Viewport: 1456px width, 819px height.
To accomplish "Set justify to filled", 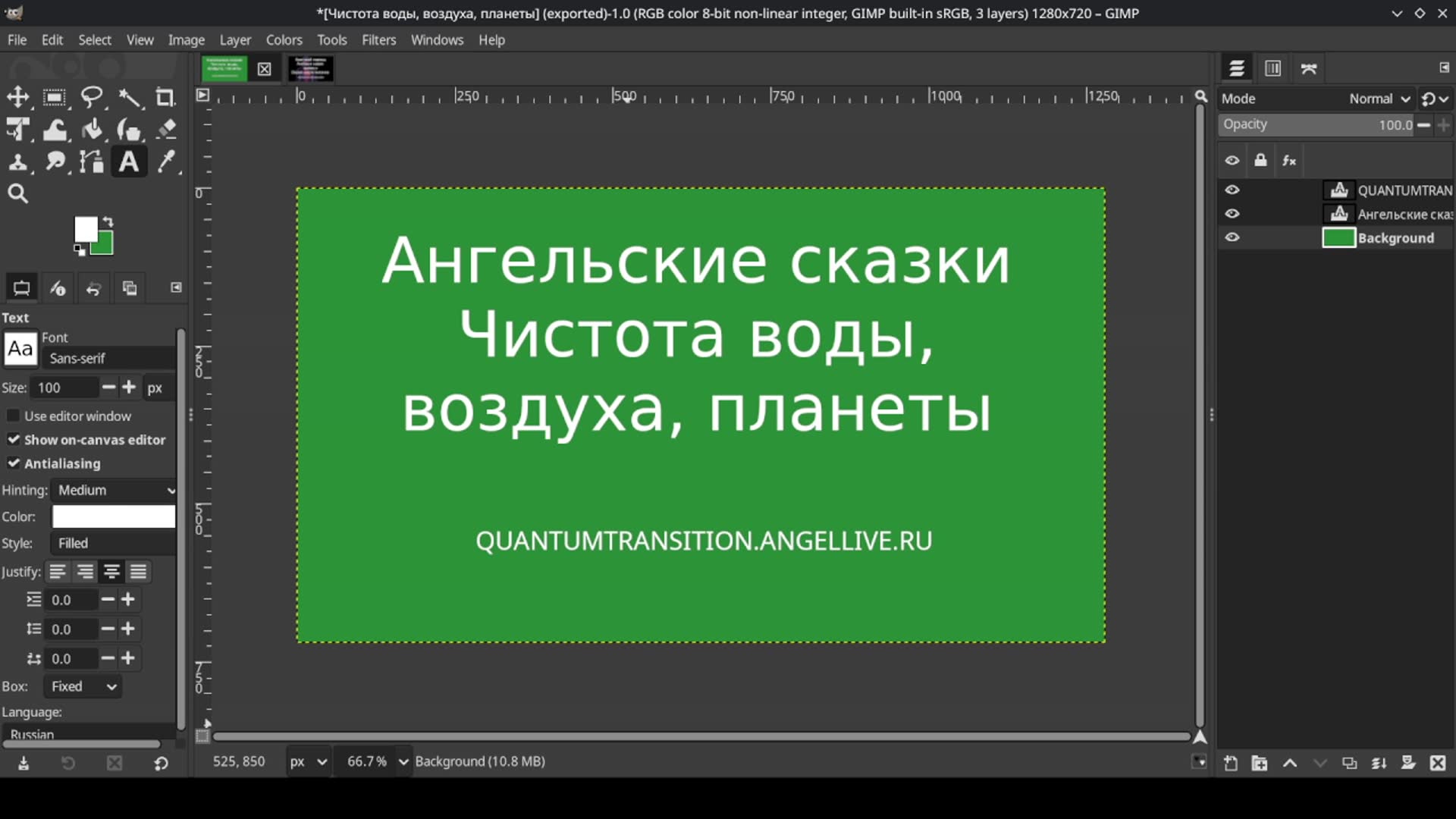I will tap(138, 571).
